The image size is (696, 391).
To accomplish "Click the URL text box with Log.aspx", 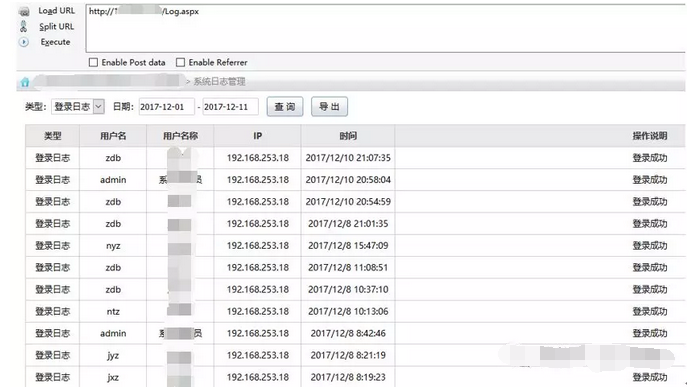I will (x=385, y=29).
